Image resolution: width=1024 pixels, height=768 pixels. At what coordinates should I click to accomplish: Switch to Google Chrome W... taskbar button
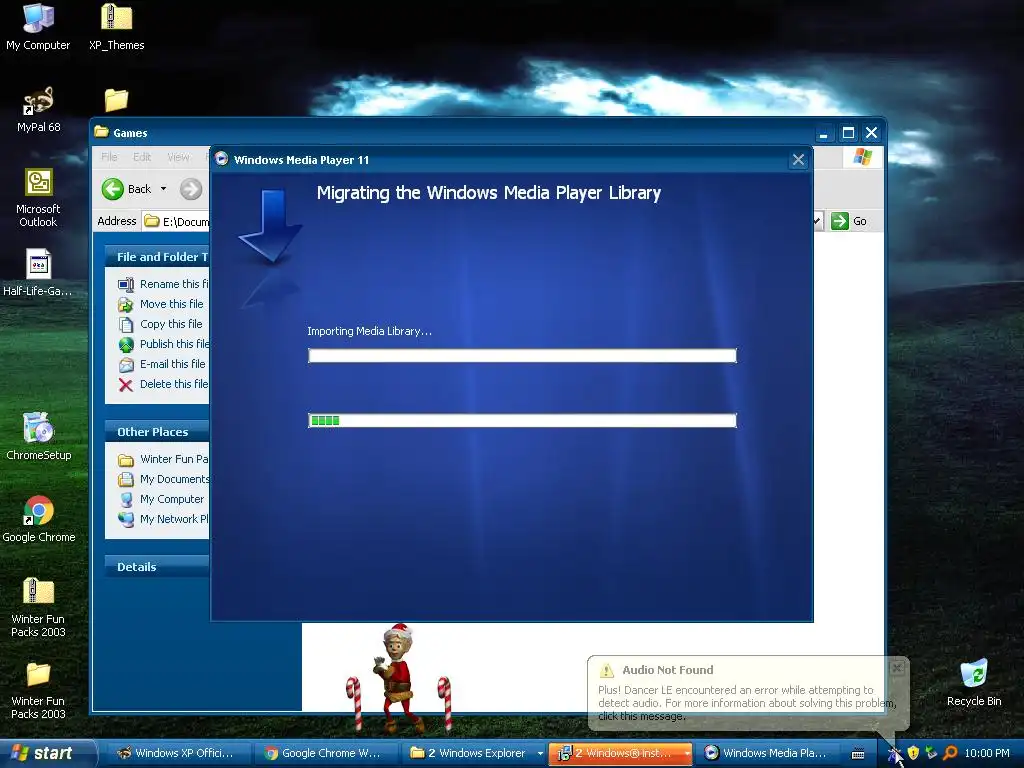click(323, 753)
